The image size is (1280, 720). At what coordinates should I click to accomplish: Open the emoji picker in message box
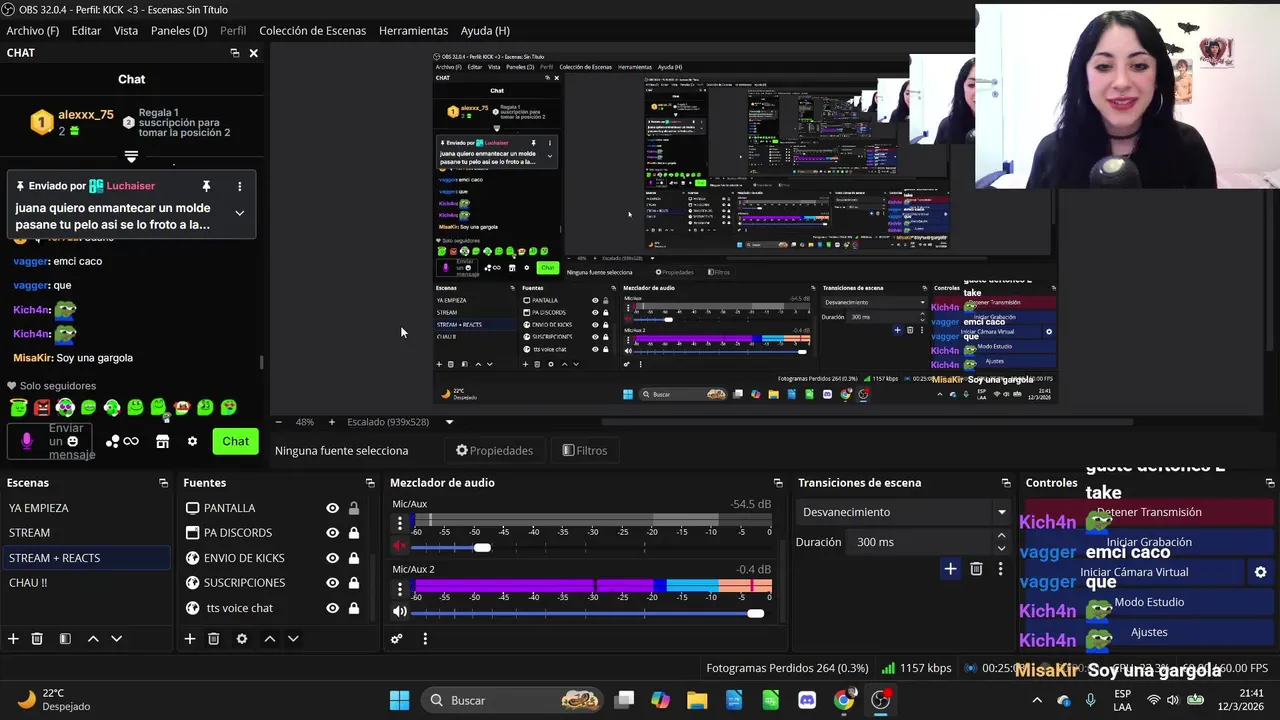(72, 441)
